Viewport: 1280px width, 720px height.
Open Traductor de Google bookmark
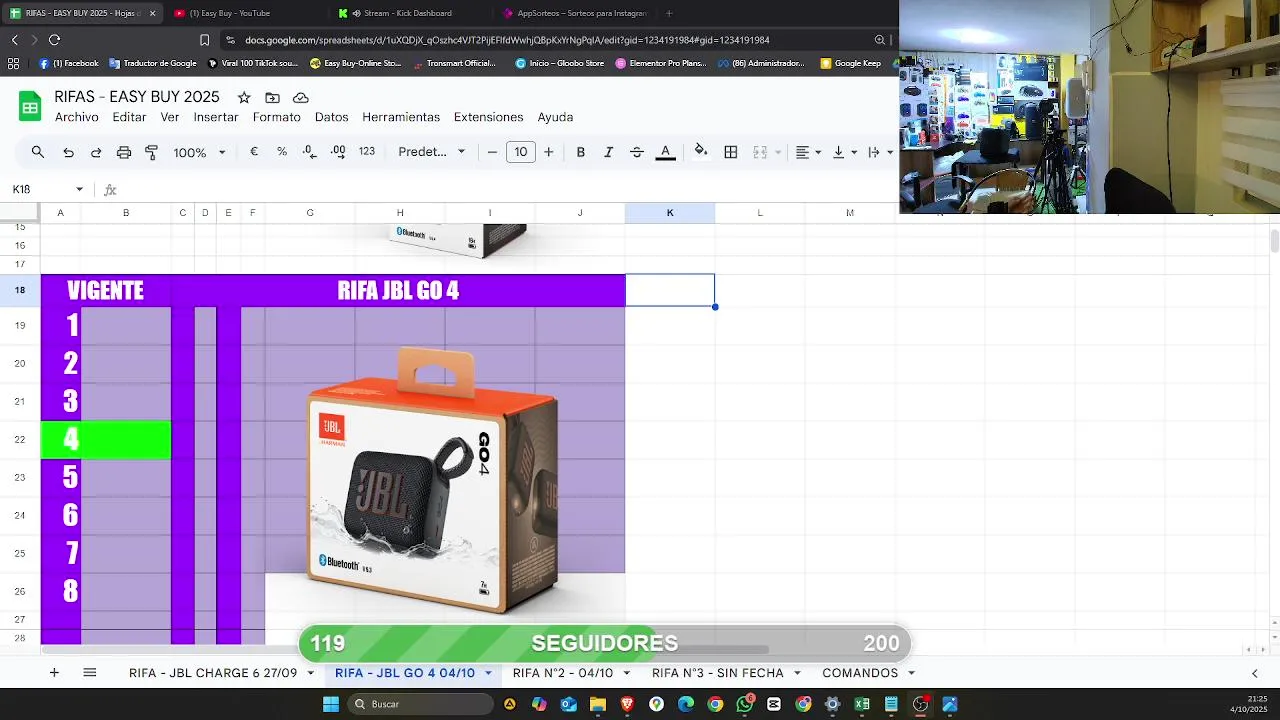point(153,63)
